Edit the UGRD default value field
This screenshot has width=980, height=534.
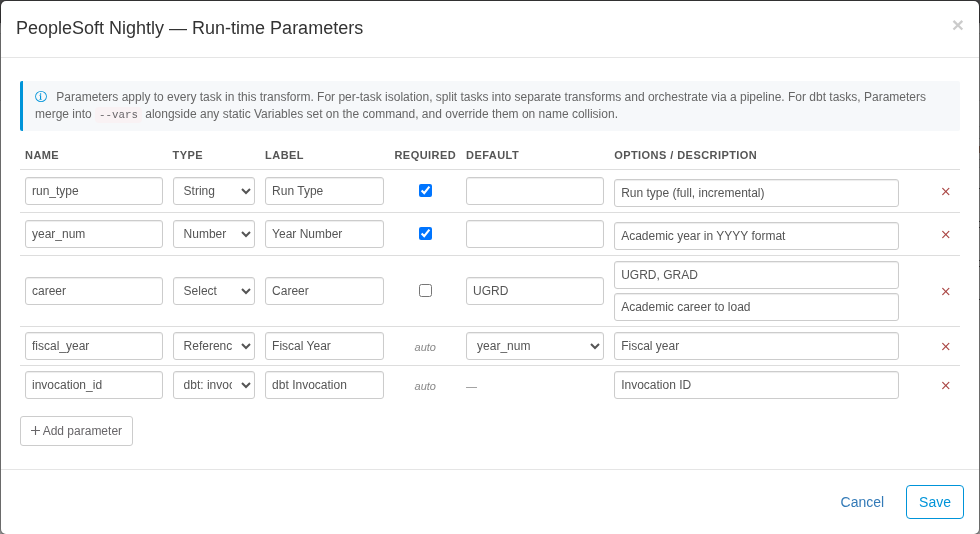pos(535,291)
